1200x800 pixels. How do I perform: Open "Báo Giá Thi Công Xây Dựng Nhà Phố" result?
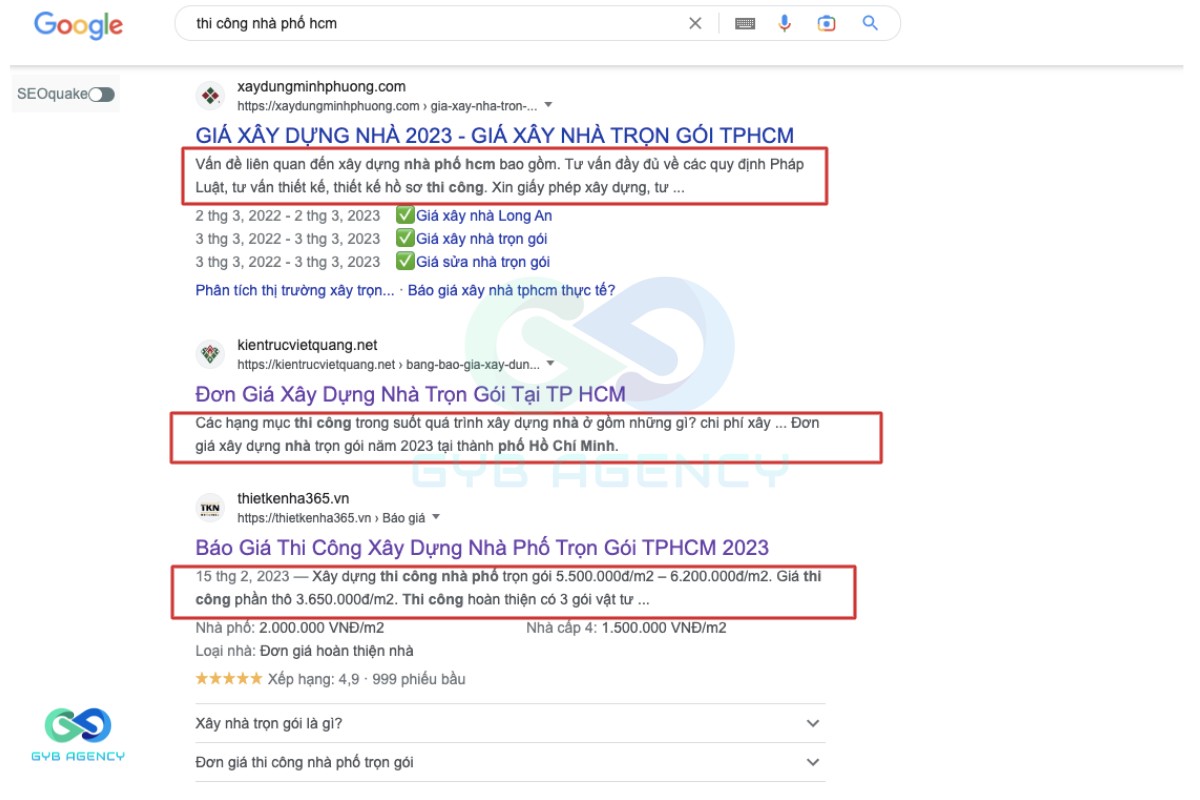pyautogui.click(x=482, y=547)
